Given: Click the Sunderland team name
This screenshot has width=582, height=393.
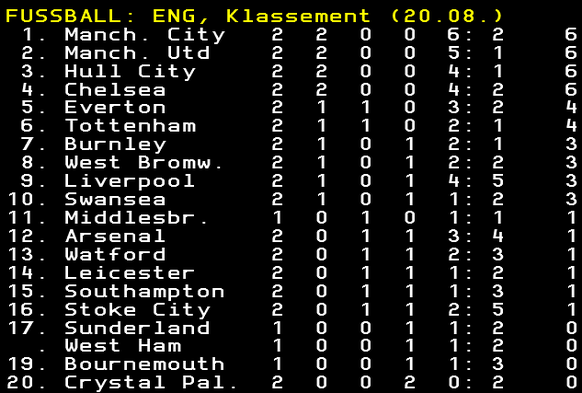Looking at the screenshot, I should [137, 328].
